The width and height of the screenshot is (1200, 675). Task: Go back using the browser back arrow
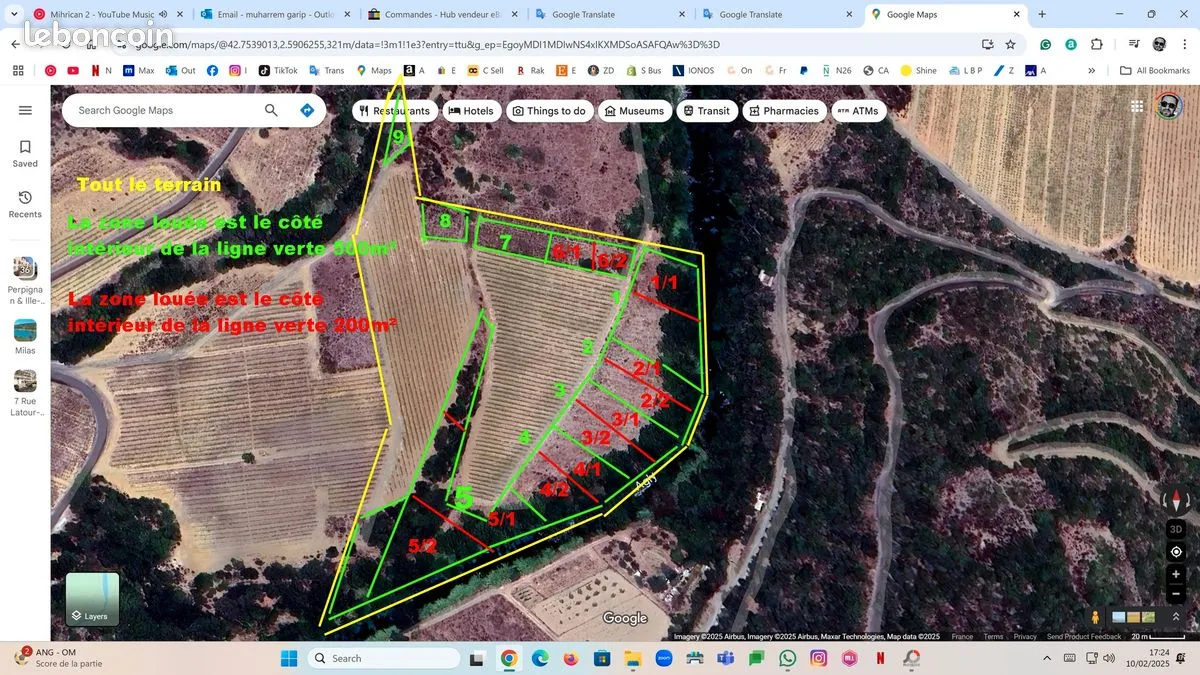tap(15, 45)
